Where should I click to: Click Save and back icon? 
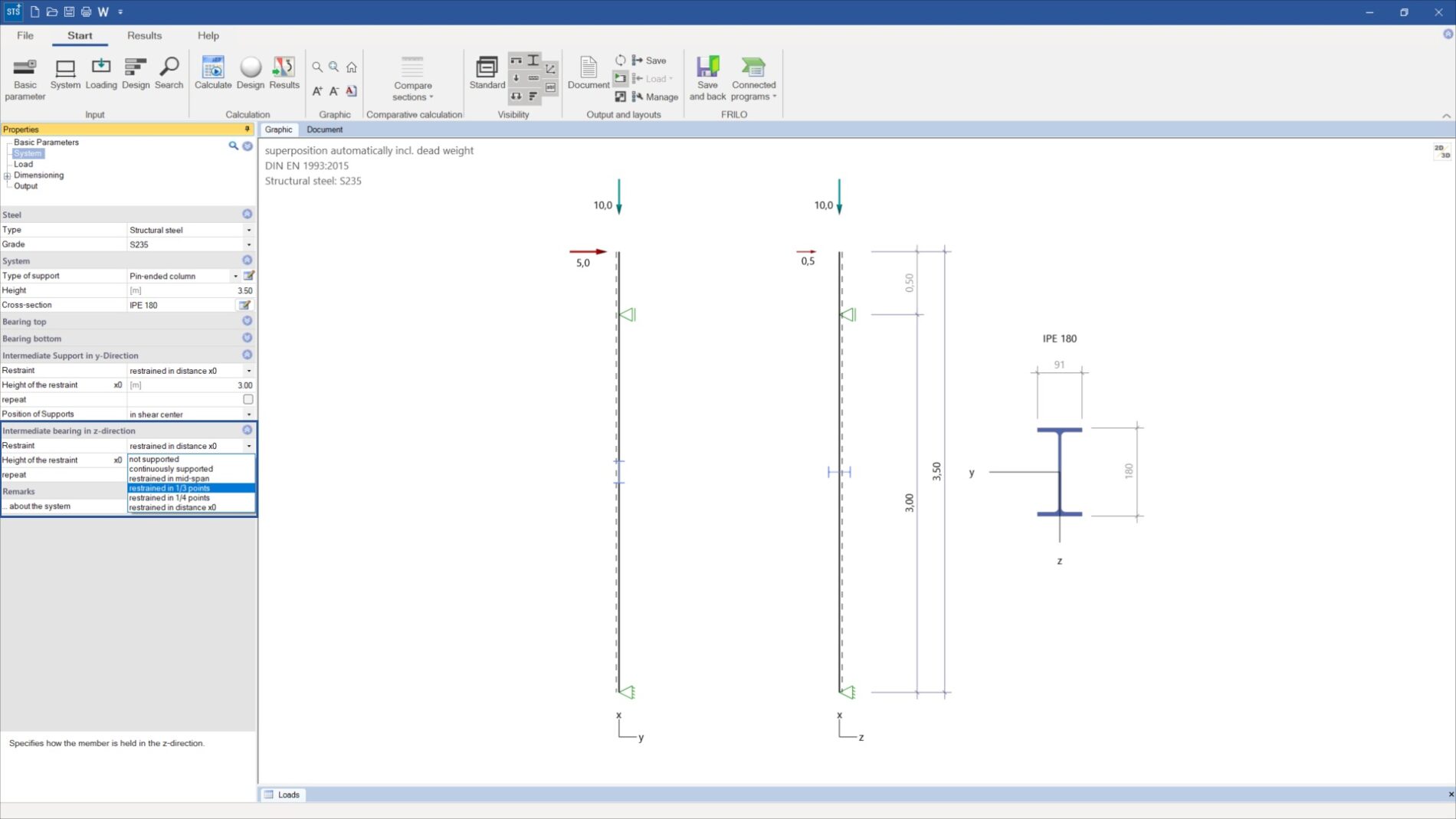click(707, 79)
